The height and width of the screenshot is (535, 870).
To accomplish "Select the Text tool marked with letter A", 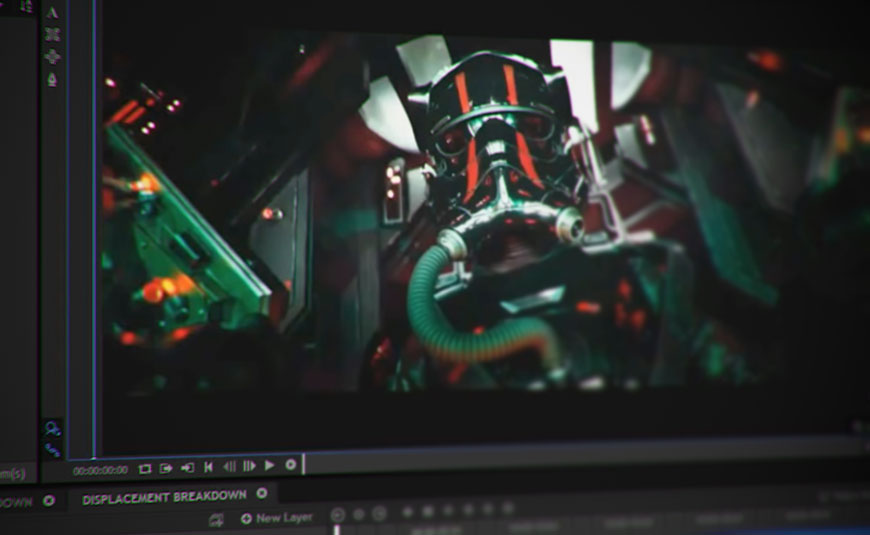I will [x=52, y=12].
